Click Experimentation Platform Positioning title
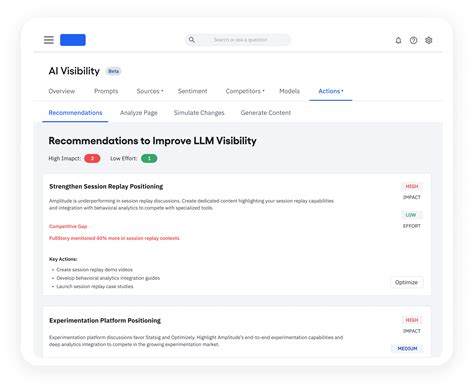Viewport: 474px width, 390px height. tap(105, 320)
